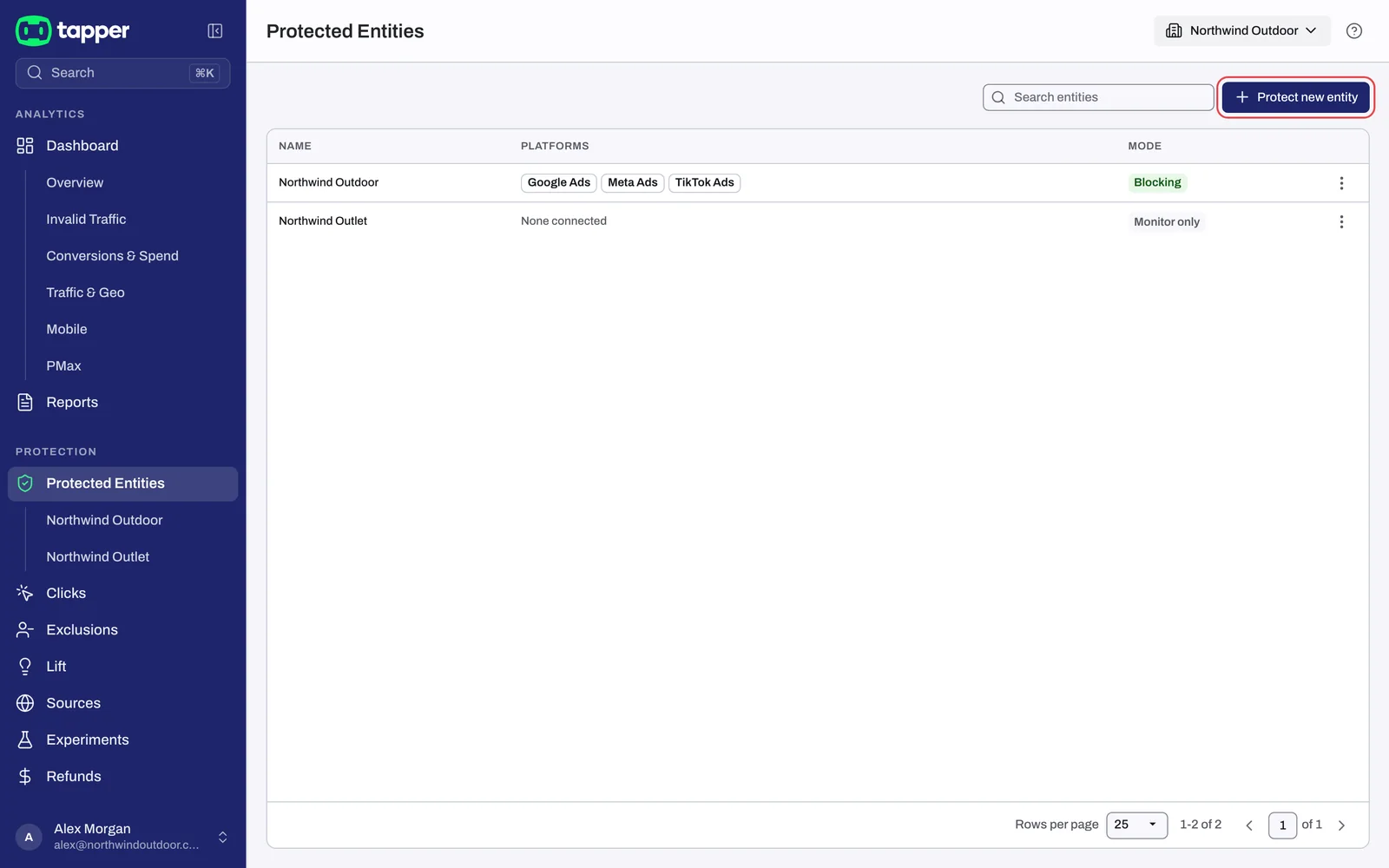Open row actions for Northwind Outdoor
1389x868 pixels.
[1341, 183]
